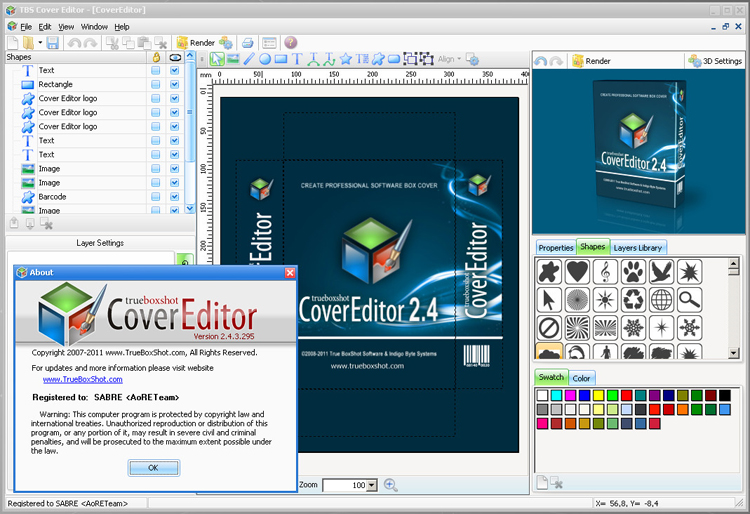Click the zoom in magnifier icon
The width and height of the screenshot is (750, 514).
tap(390, 485)
